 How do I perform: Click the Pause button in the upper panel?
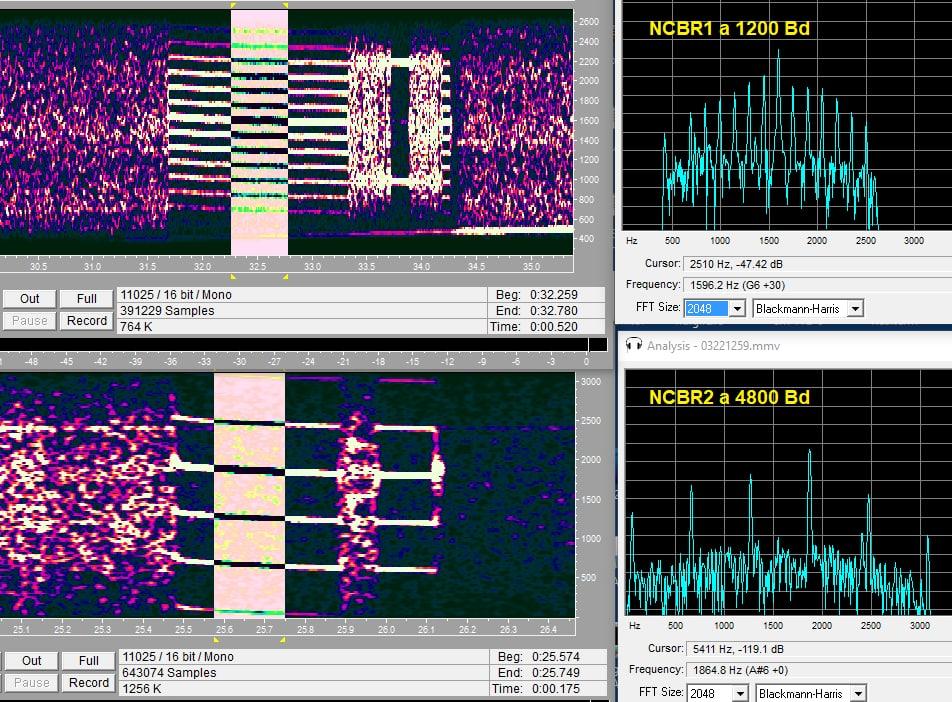30,321
